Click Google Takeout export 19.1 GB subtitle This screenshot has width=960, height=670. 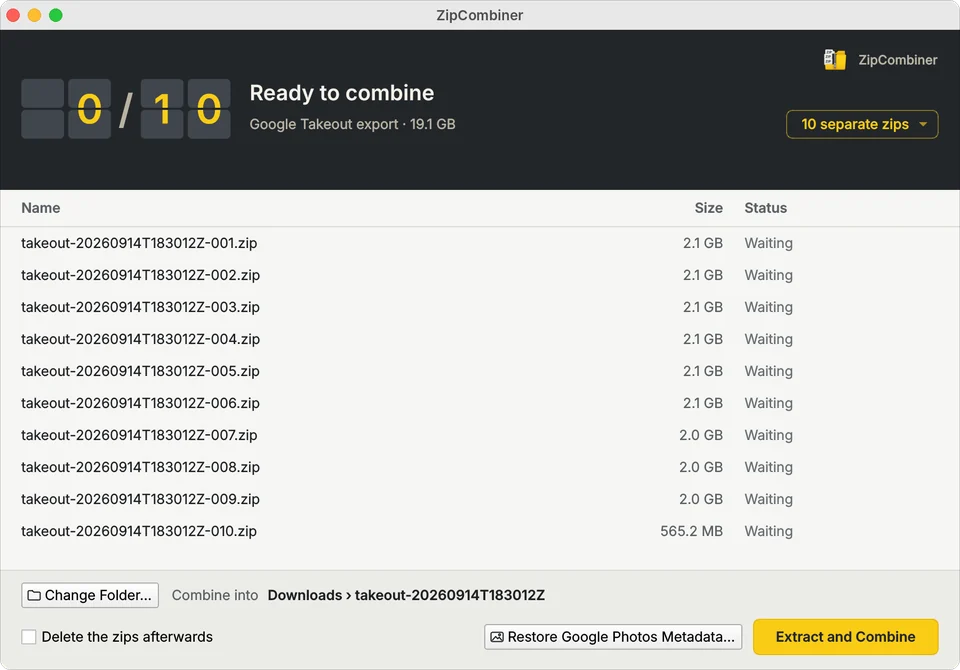click(352, 124)
